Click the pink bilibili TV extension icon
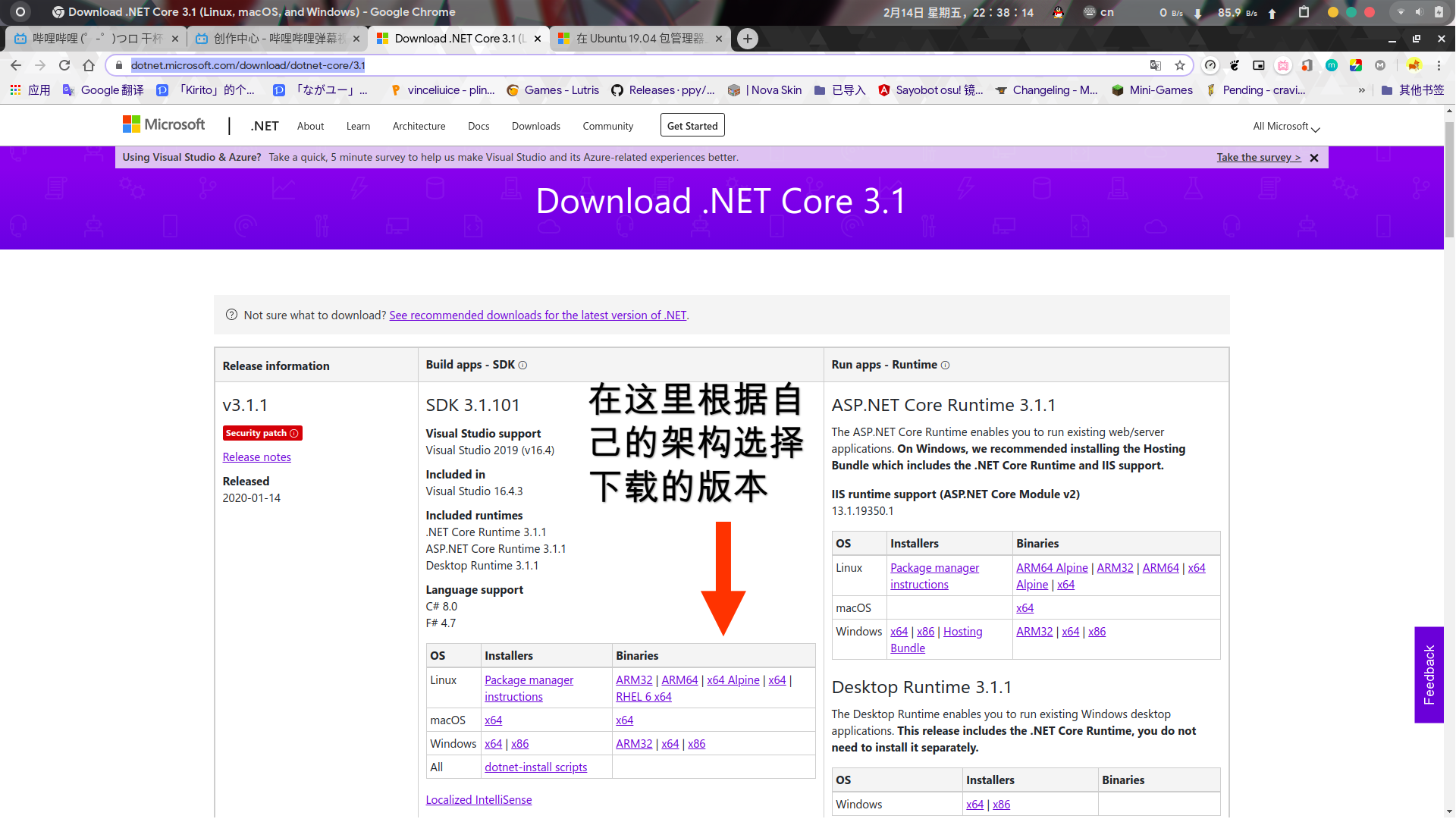 pos(1283,65)
